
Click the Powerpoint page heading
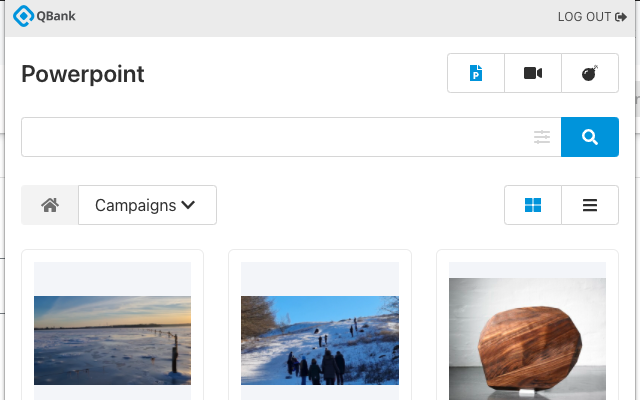tap(83, 74)
